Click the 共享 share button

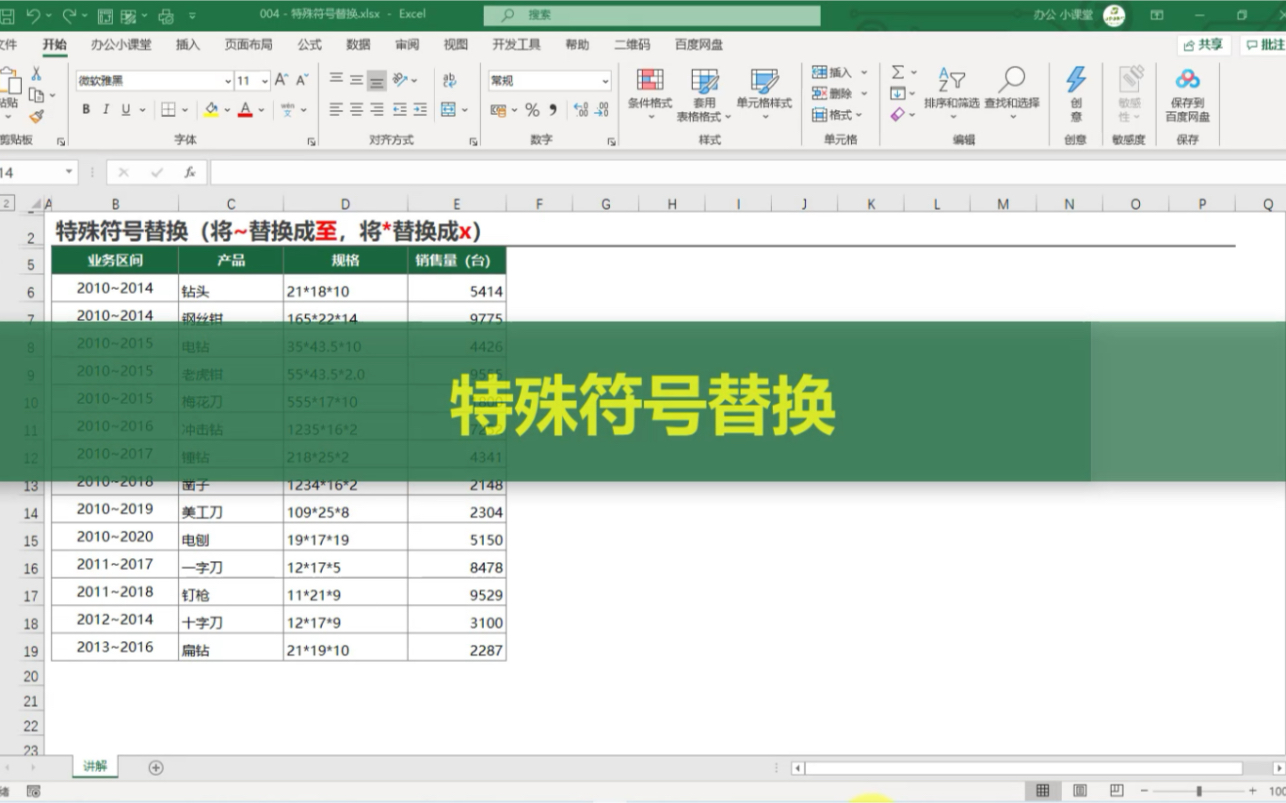[1204, 45]
